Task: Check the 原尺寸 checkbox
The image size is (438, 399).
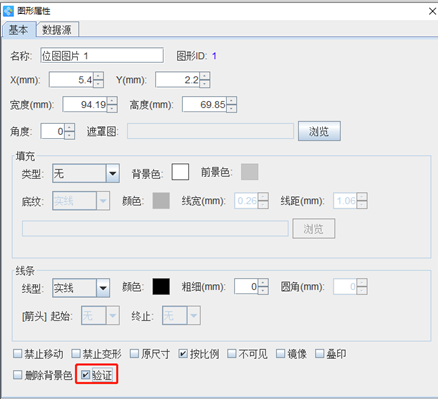Action: pos(134,354)
